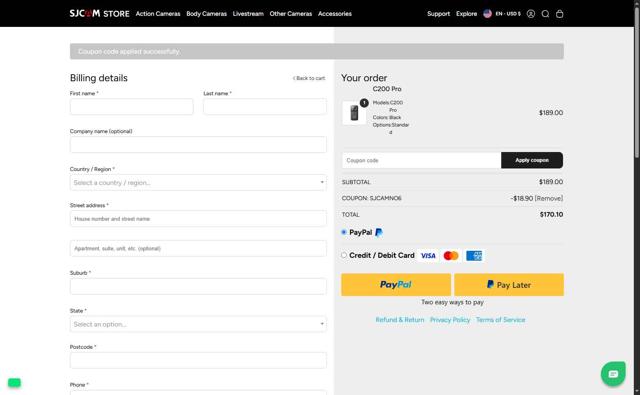Open the Action Cameras menu
This screenshot has height=395, width=640.
158,13
